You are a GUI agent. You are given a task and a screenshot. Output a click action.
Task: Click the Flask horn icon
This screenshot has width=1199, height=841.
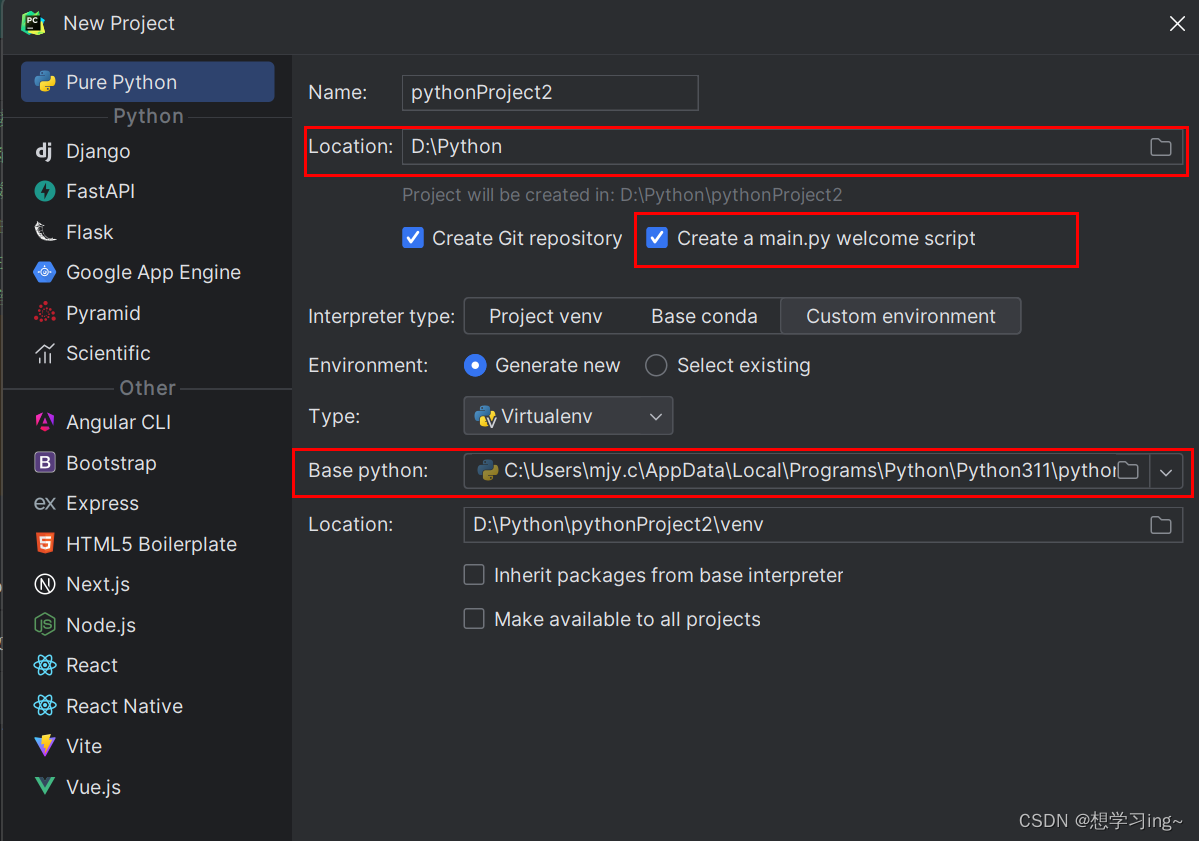pyautogui.click(x=44, y=232)
